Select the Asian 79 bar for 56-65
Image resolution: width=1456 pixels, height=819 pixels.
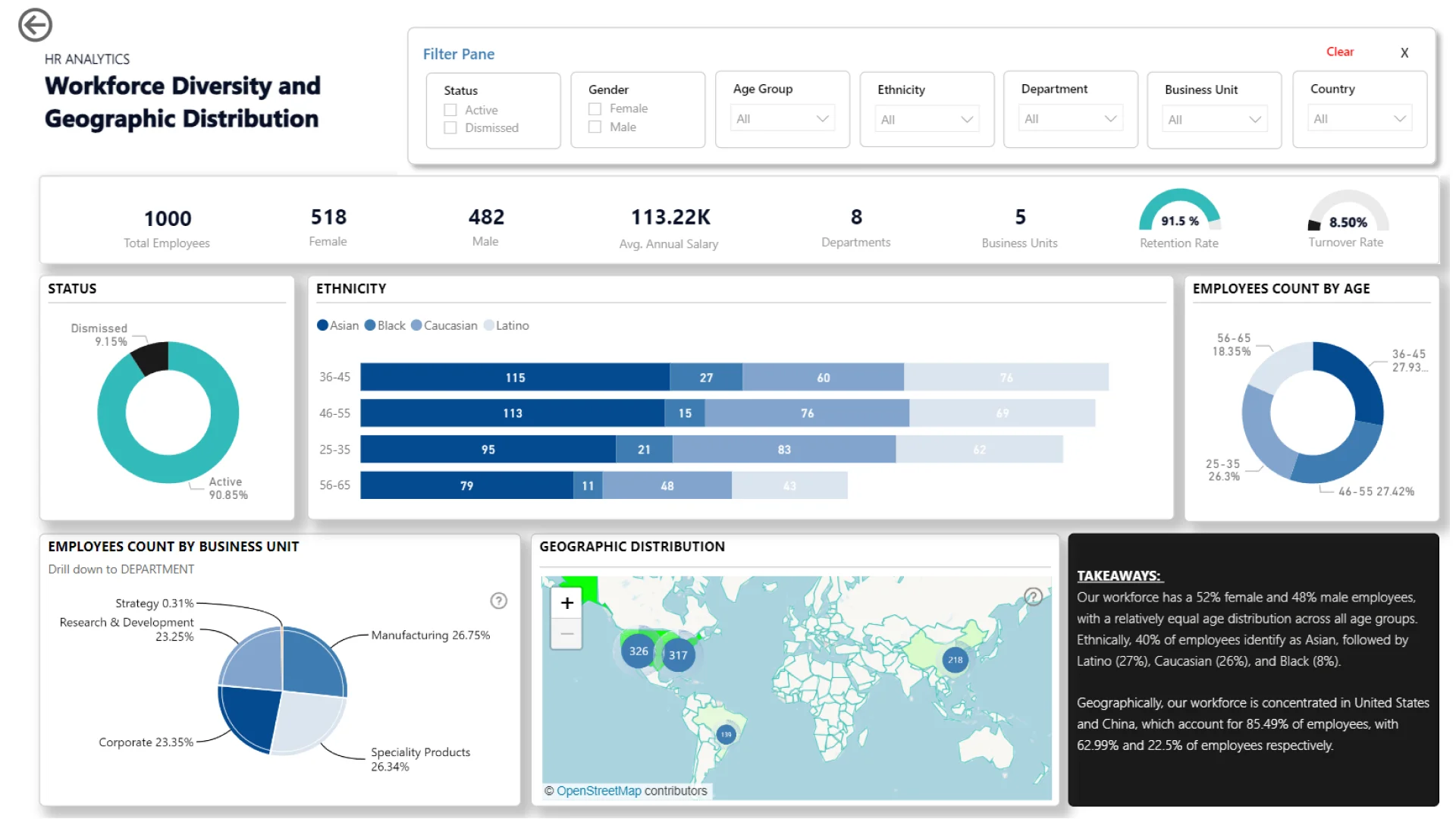466,485
